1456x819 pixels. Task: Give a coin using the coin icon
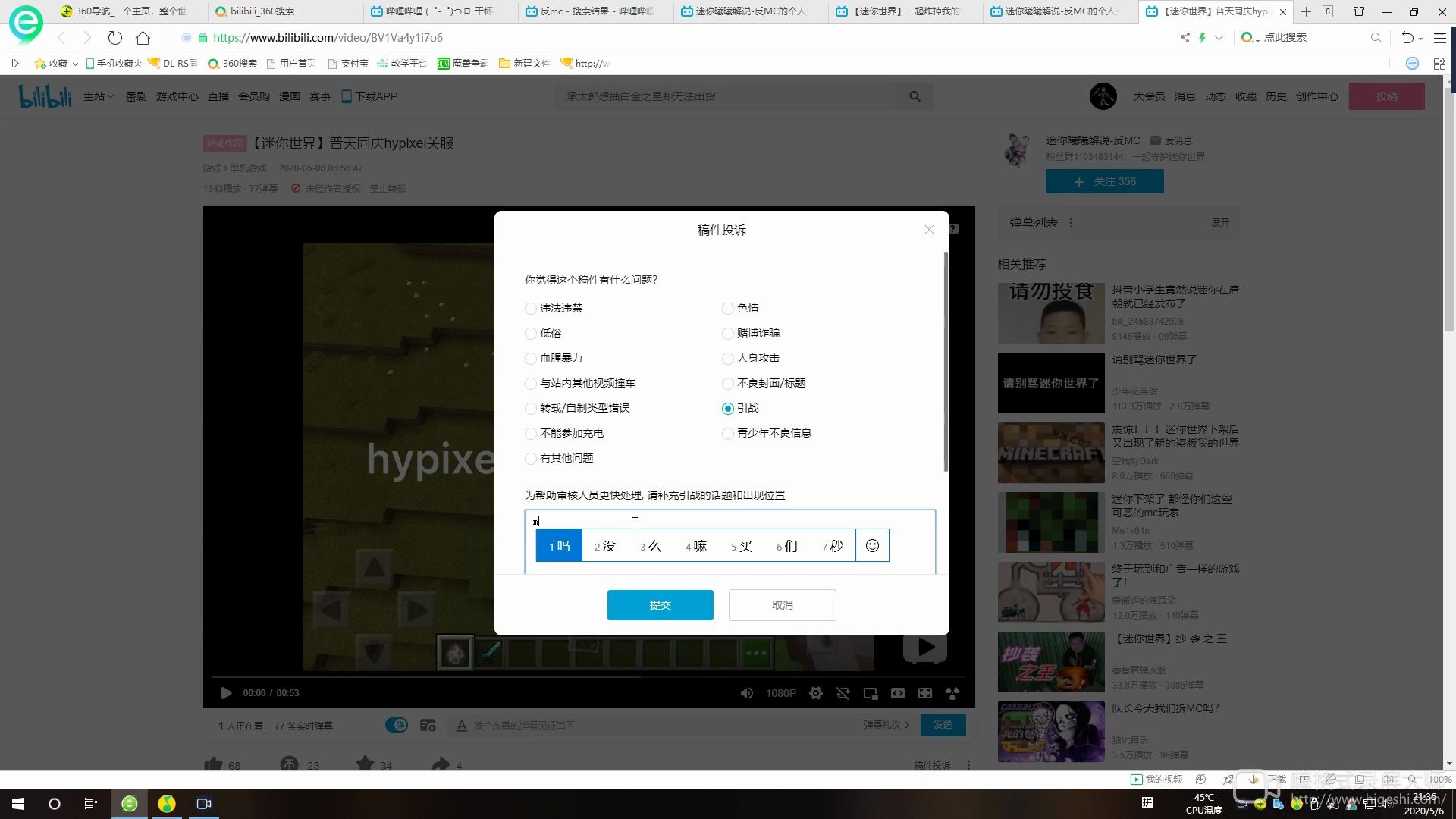point(289,764)
